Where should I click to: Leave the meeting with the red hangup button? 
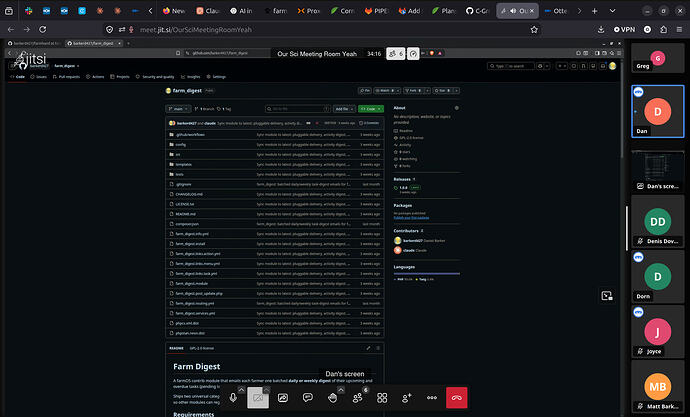point(456,398)
